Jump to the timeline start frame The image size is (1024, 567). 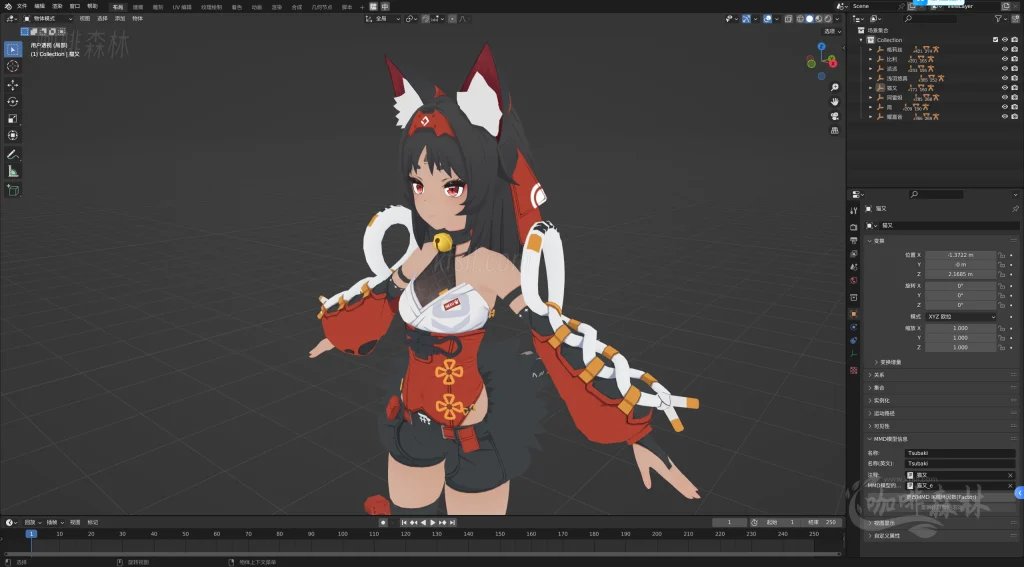click(x=404, y=523)
